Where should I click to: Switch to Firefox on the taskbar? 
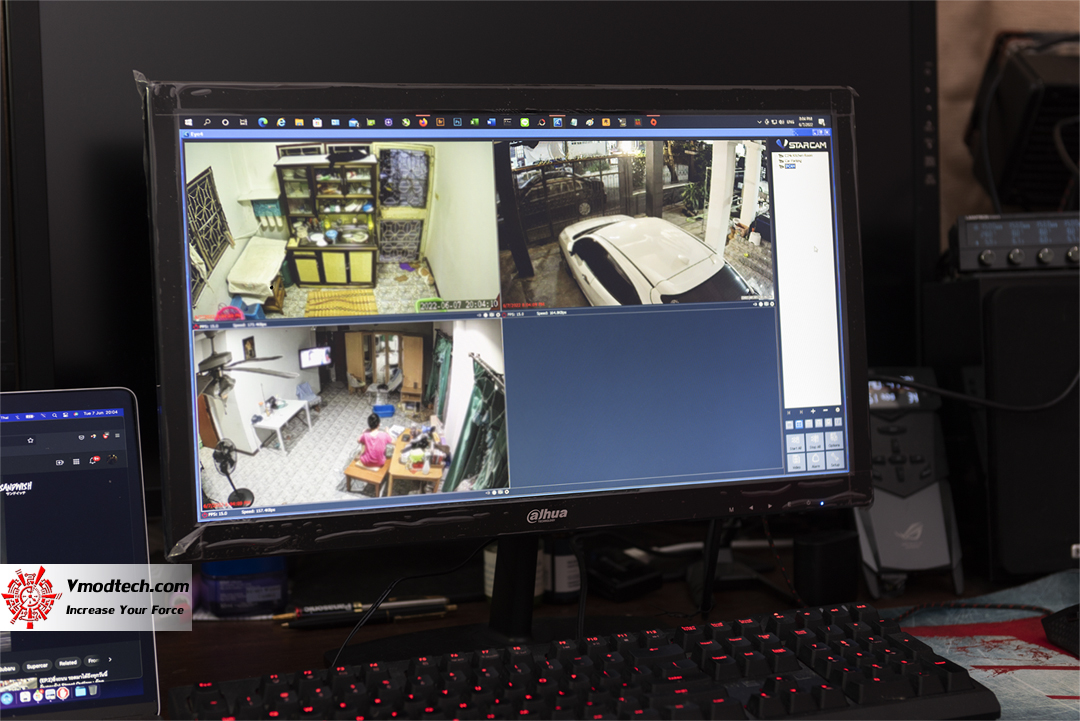(423, 122)
